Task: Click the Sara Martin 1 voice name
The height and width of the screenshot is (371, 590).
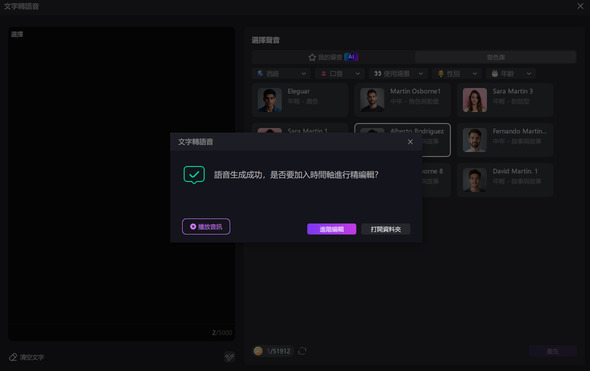Action: tap(307, 130)
